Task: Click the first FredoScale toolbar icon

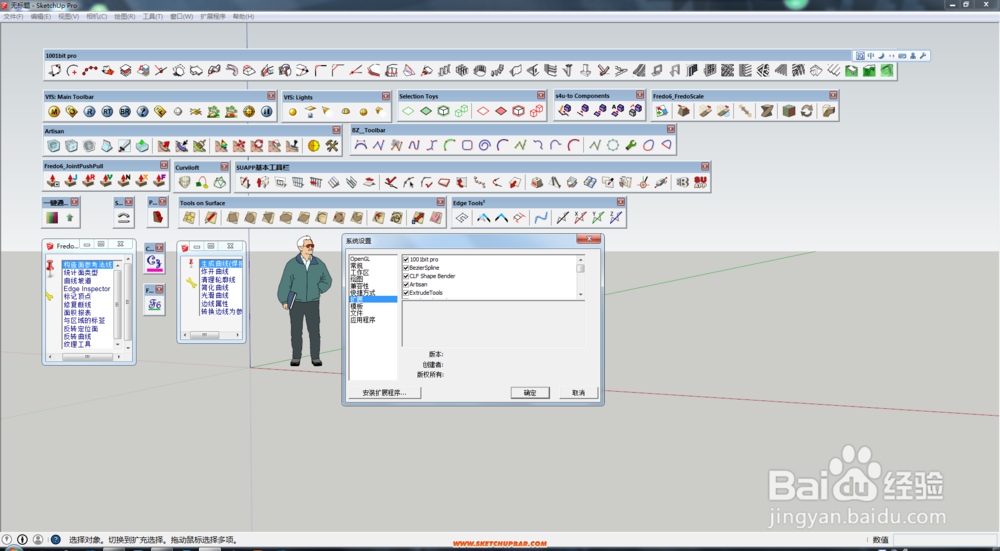Action: (662, 111)
